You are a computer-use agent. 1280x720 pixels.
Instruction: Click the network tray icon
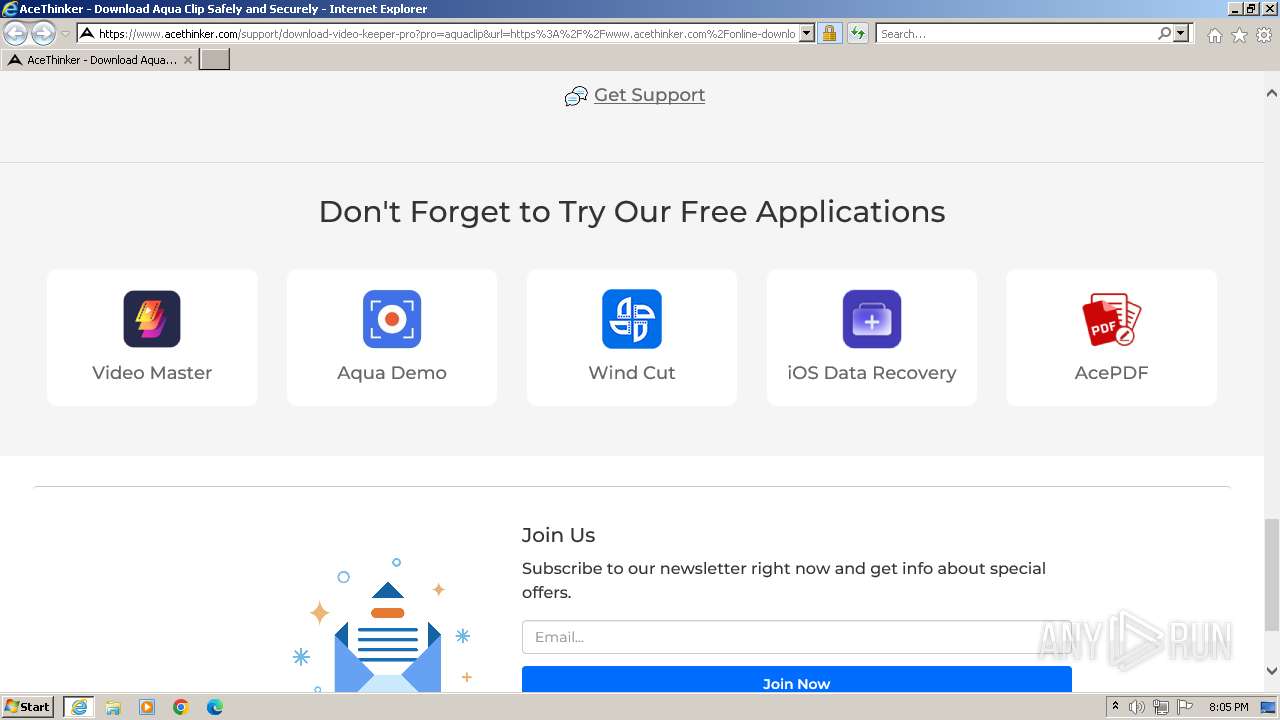pyautogui.click(x=1161, y=707)
